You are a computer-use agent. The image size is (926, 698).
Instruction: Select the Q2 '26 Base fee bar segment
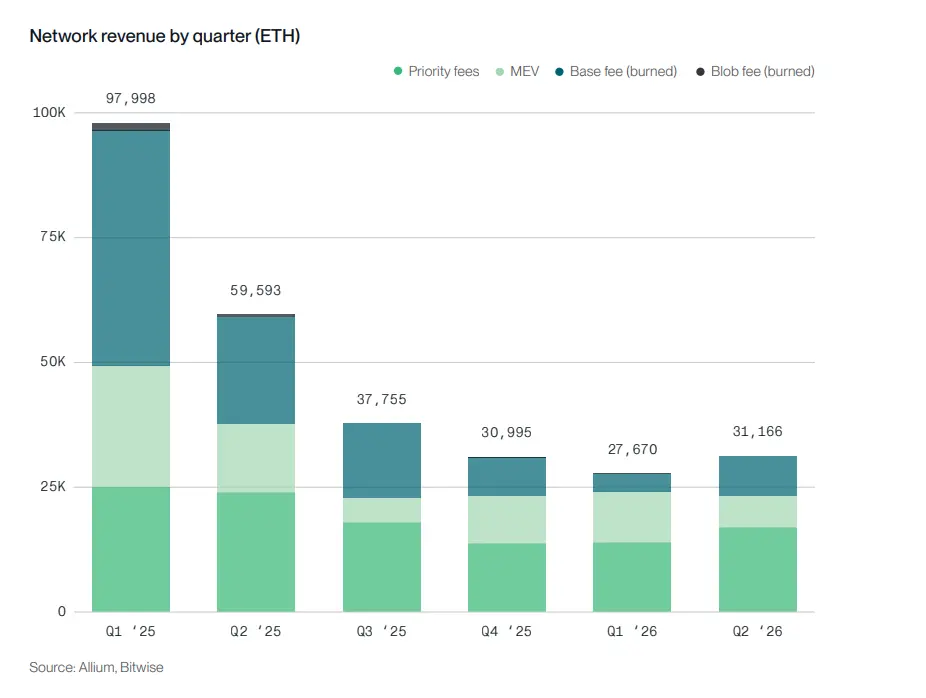pyautogui.click(x=758, y=476)
